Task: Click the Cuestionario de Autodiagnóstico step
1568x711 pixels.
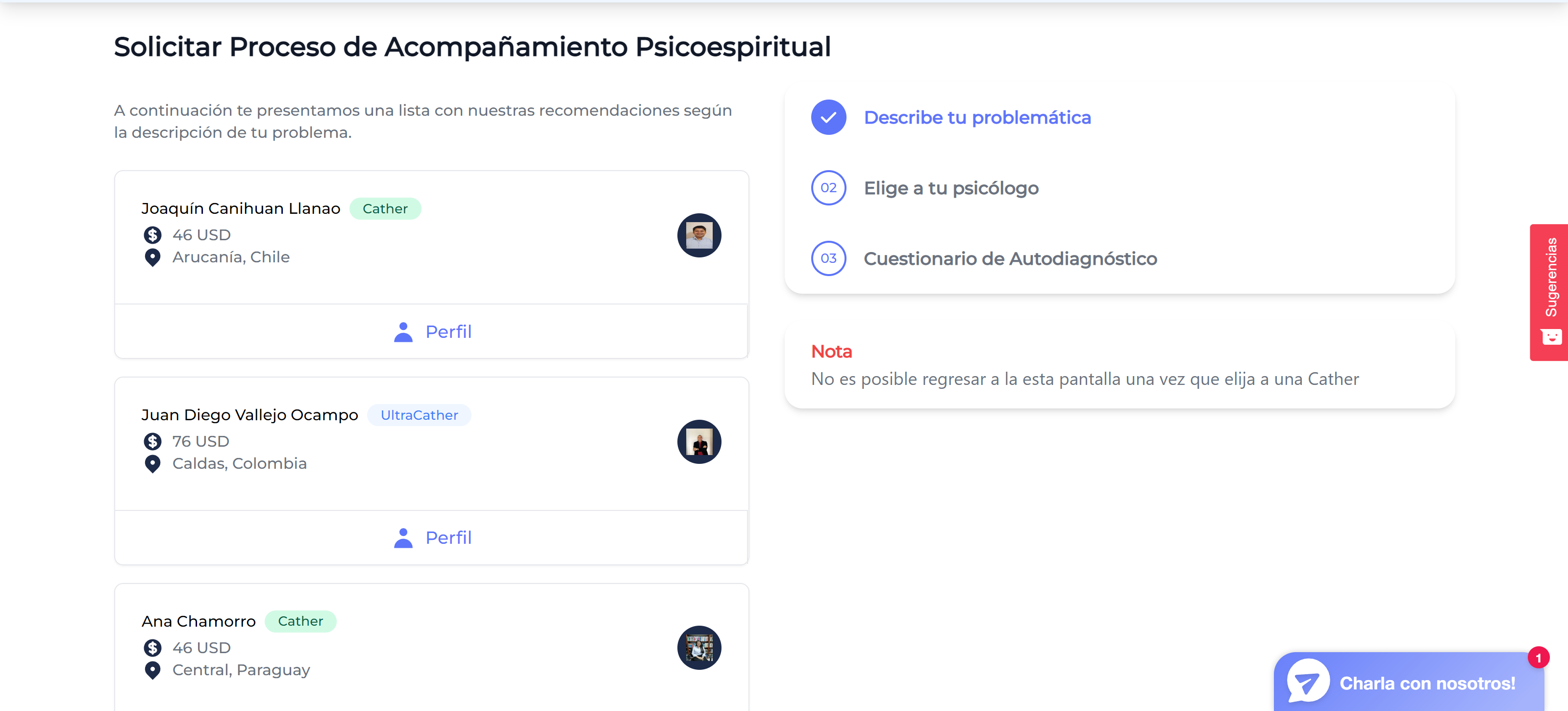Action: pos(1010,258)
